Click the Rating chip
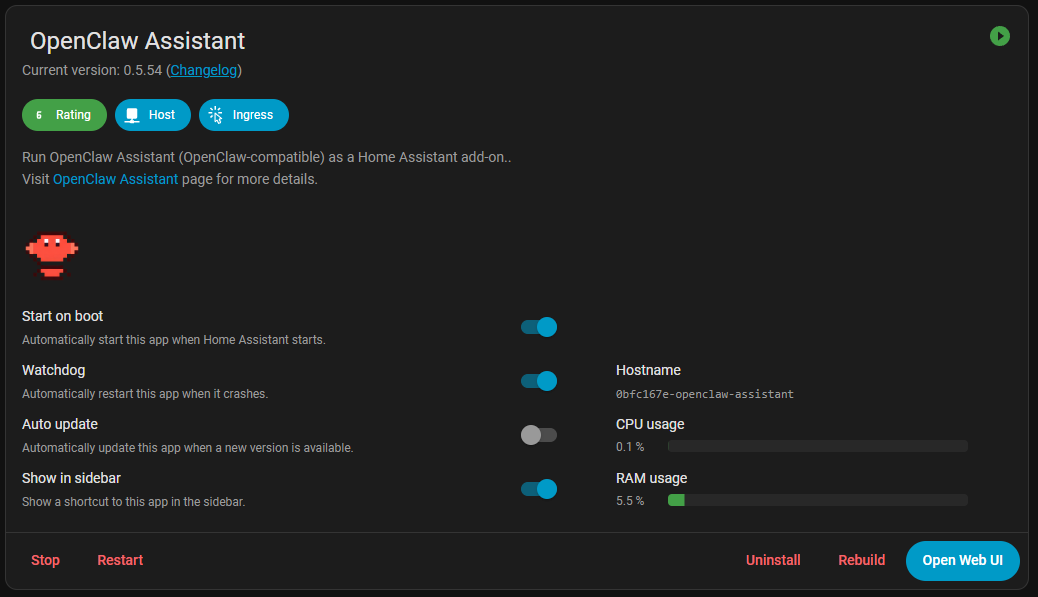Viewport: 1038px width, 597px height. 64,115
